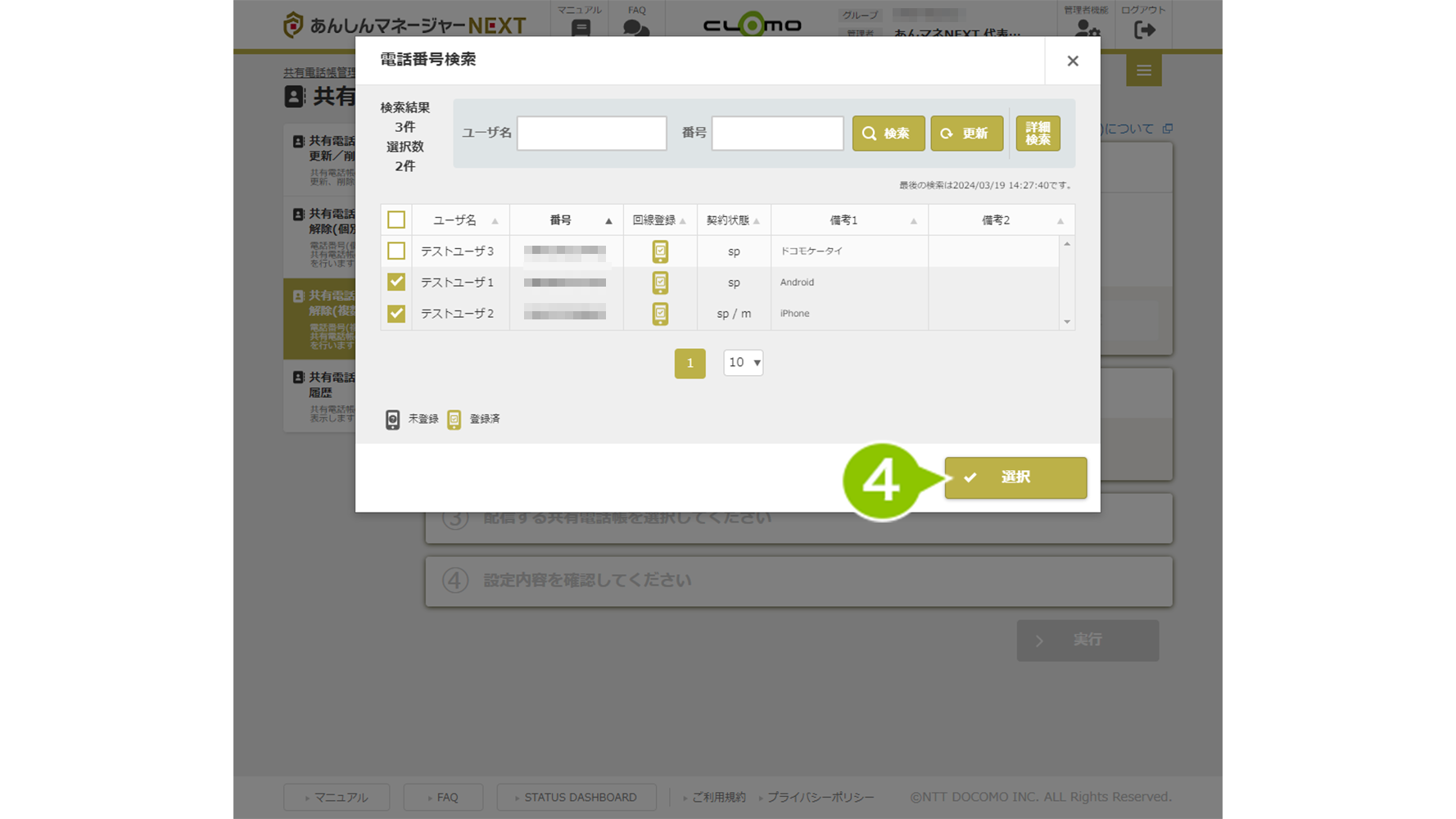1456x819 pixels.
Task: Check the テストユーザ3 row checkbox
Action: point(396,251)
